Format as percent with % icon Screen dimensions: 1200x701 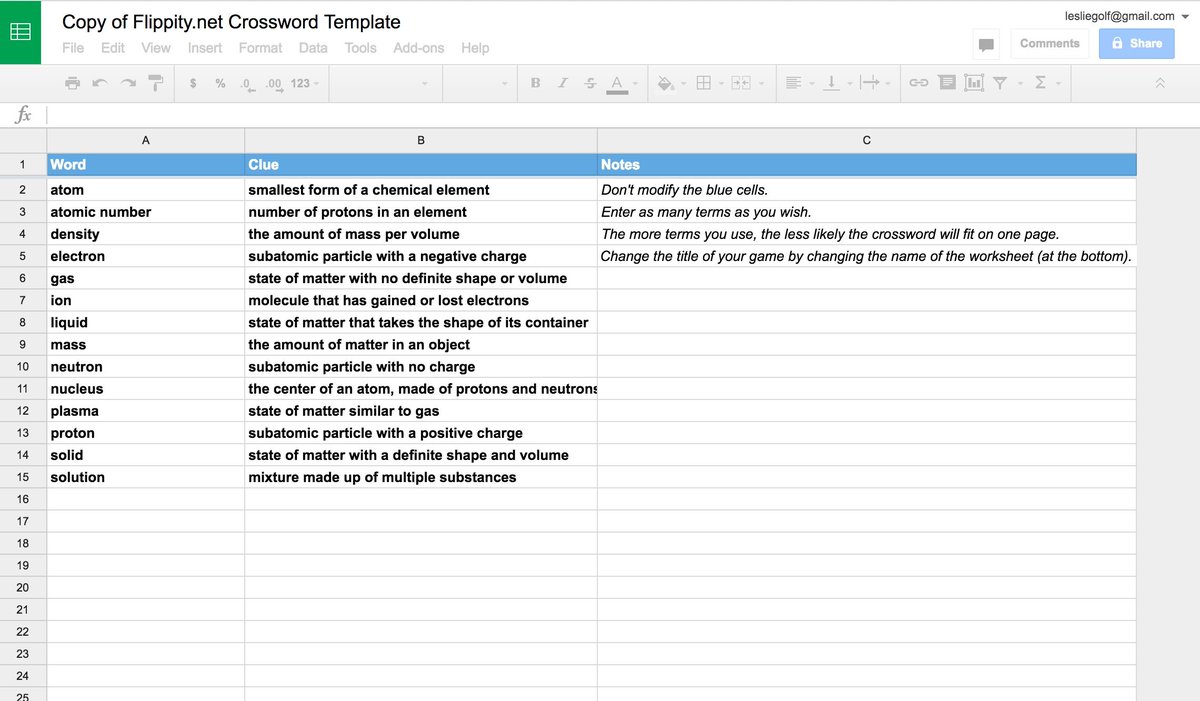[x=220, y=83]
